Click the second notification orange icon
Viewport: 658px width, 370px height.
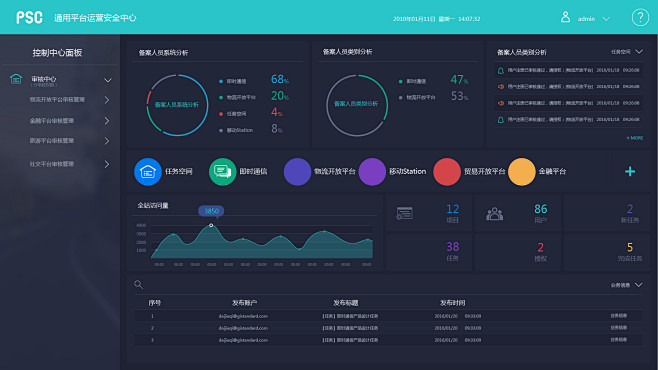(x=501, y=87)
